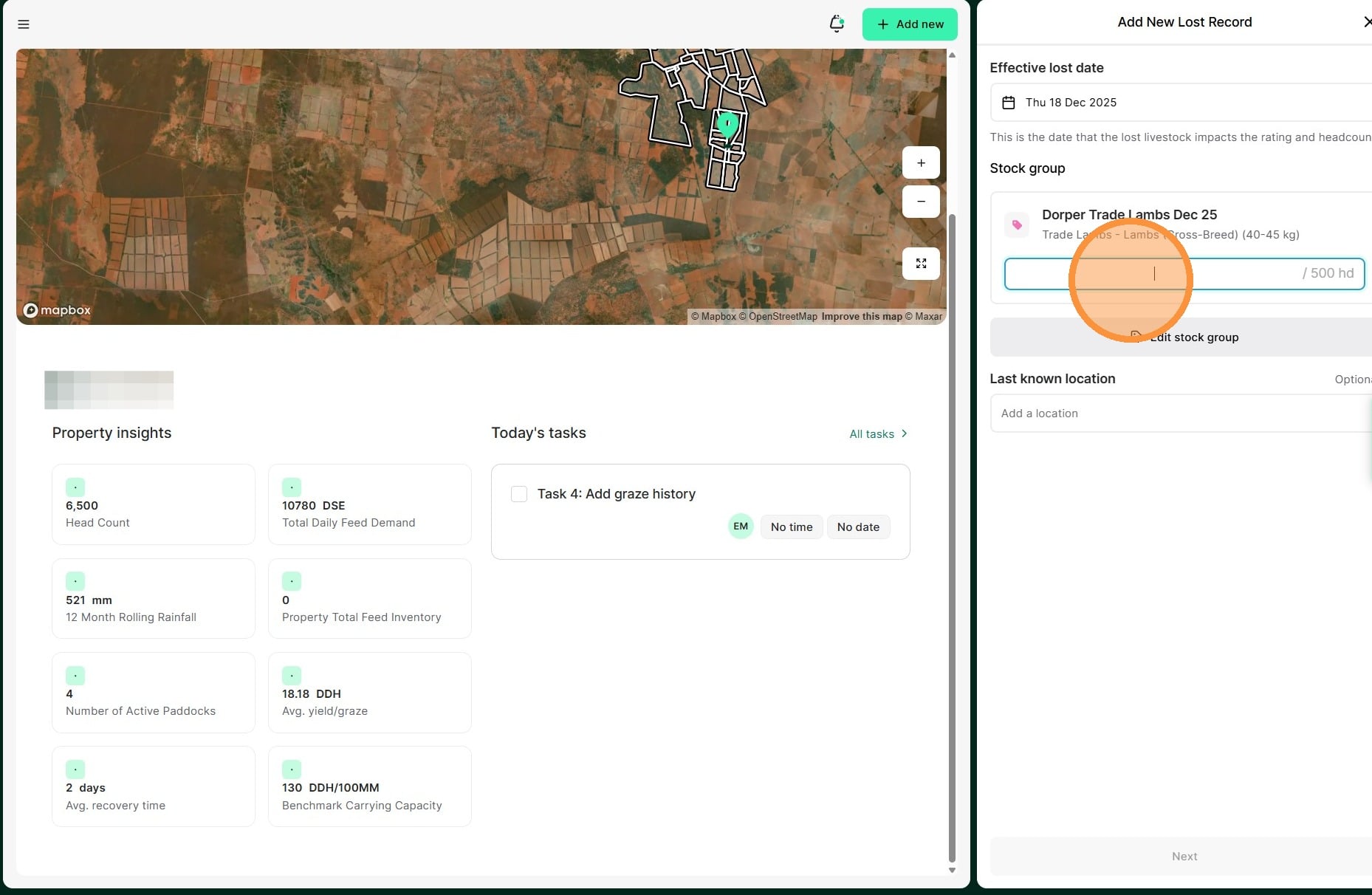Click the main page vertical scrollbar
The height and width of the screenshot is (895, 1372).
coord(952,517)
